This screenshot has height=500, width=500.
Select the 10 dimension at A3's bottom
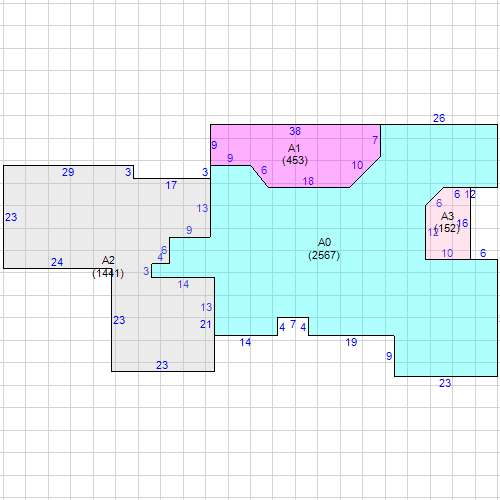(x=447, y=253)
